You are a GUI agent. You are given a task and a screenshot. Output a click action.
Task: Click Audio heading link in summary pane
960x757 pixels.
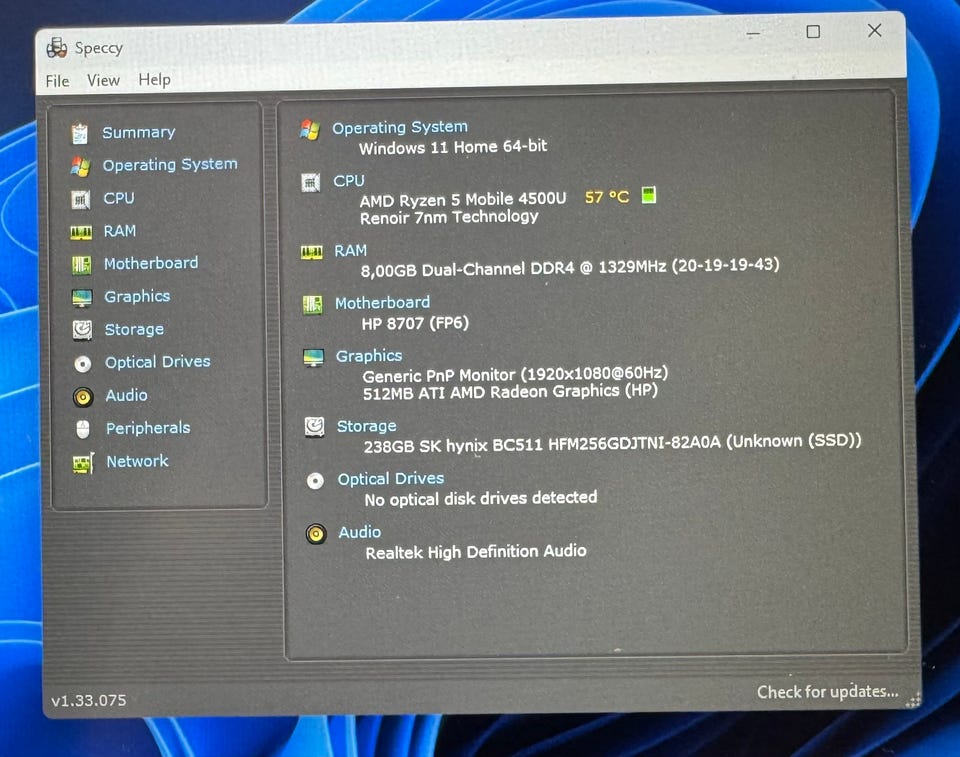click(x=360, y=532)
